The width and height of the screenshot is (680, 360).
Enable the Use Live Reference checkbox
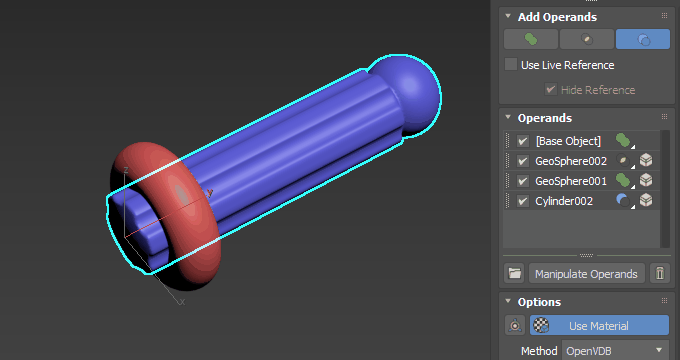pyautogui.click(x=511, y=65)
